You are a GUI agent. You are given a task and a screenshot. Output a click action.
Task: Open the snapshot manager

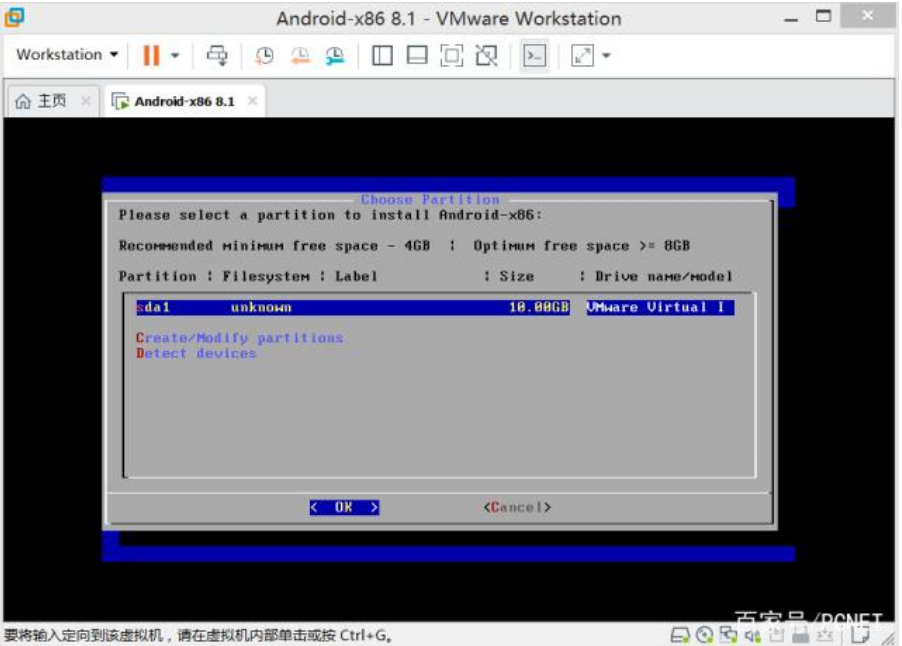[x=335, y=55]
